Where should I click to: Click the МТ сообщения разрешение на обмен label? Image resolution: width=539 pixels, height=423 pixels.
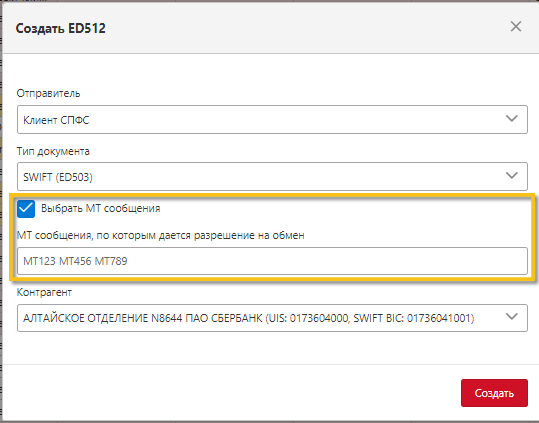161,235
